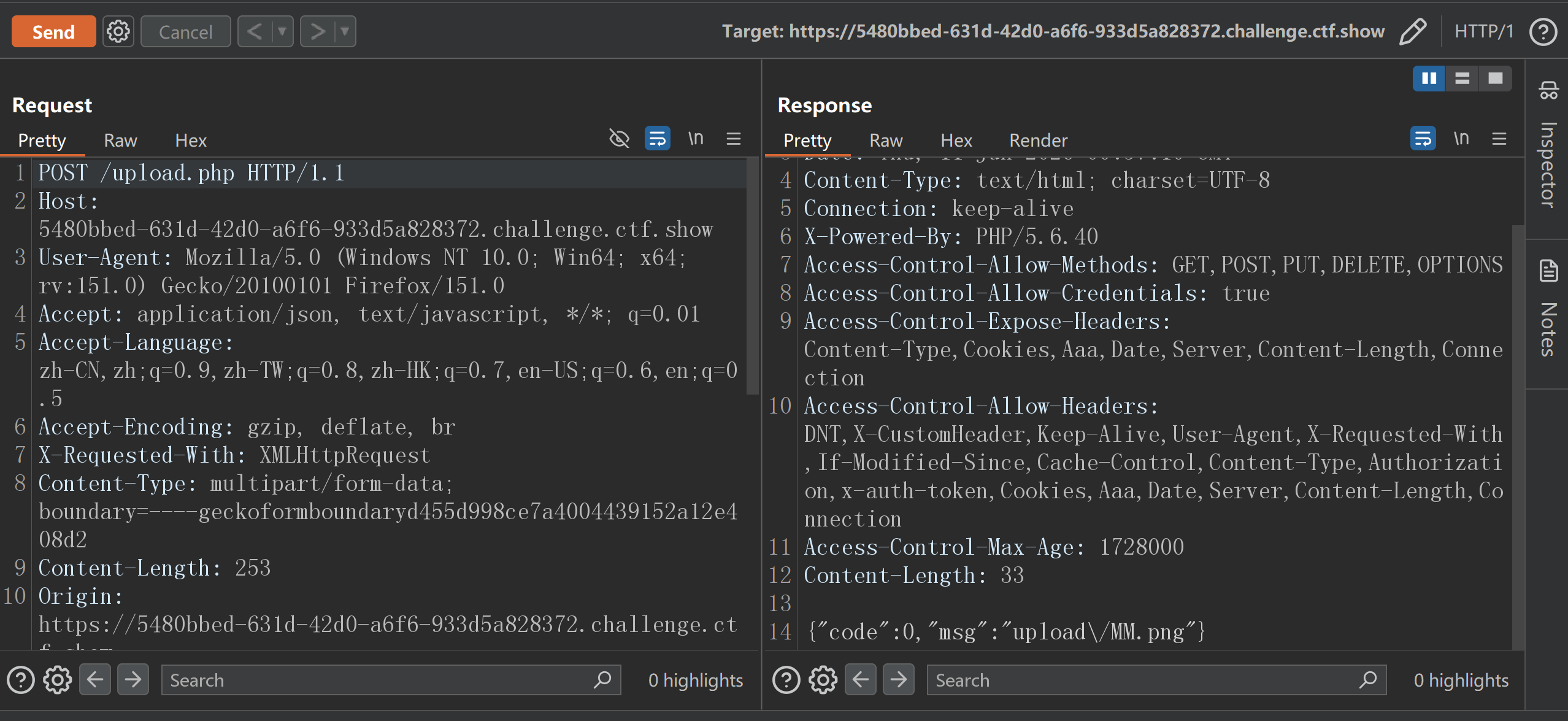
Task: Open the send options gear icon
Action: (x=118, y=31)
